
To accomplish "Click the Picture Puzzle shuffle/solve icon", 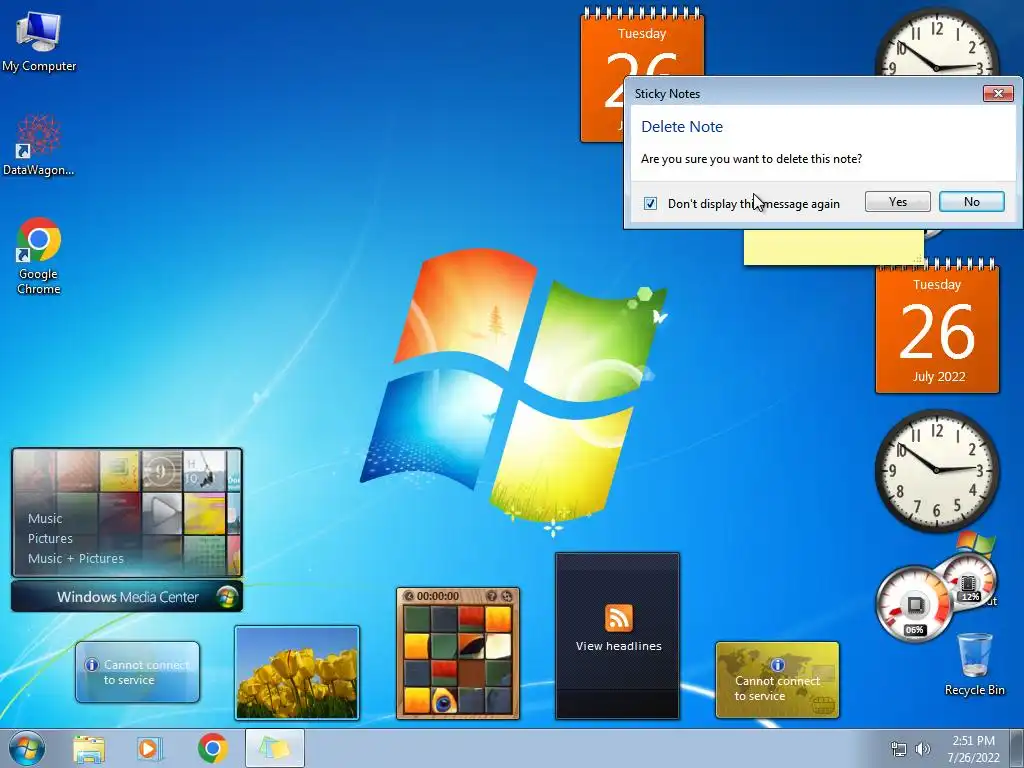I will (x=506, y=596).
